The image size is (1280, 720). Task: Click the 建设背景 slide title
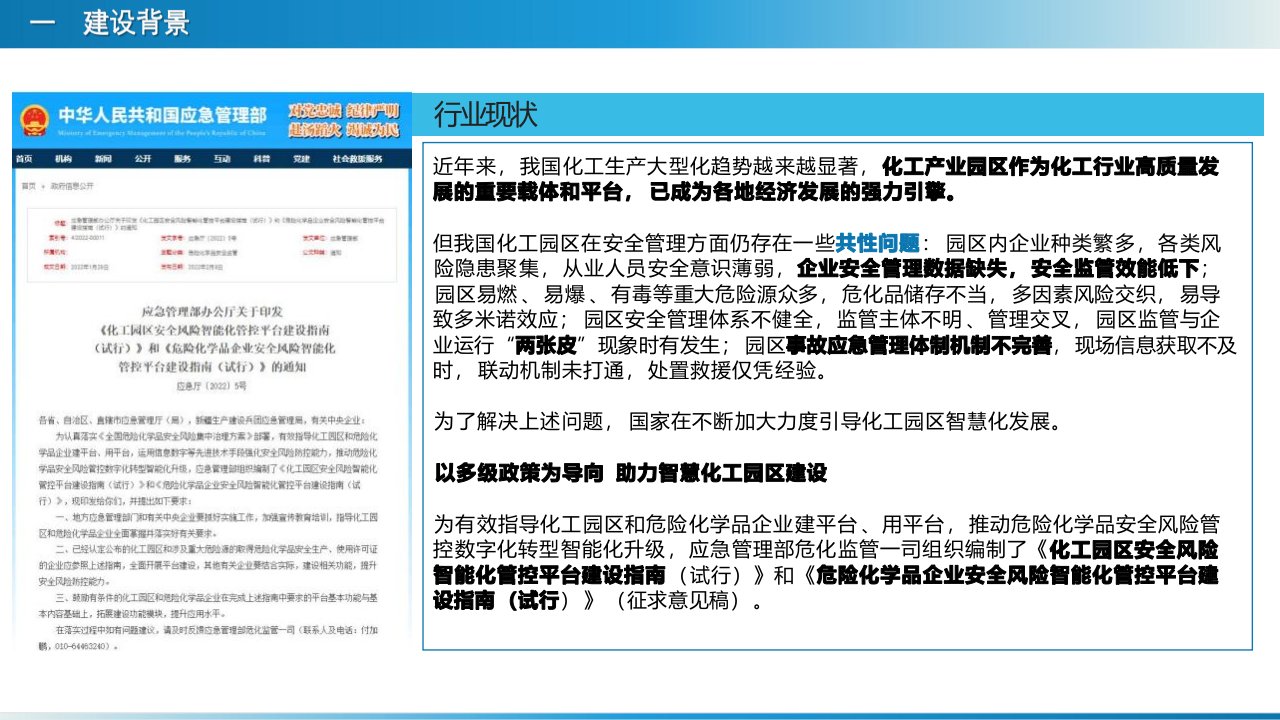(x=136, y=23)
